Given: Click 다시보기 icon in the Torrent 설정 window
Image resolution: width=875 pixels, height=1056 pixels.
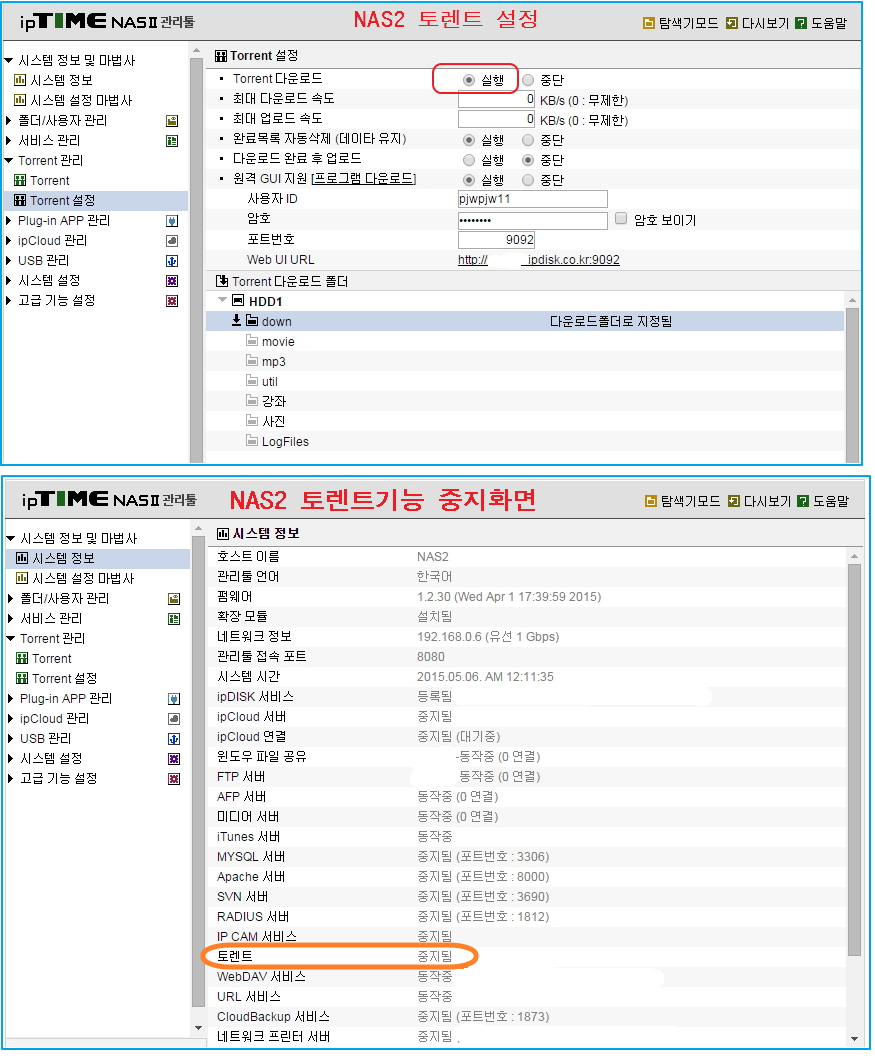Looking at the screenshot, I should (732, 24).
